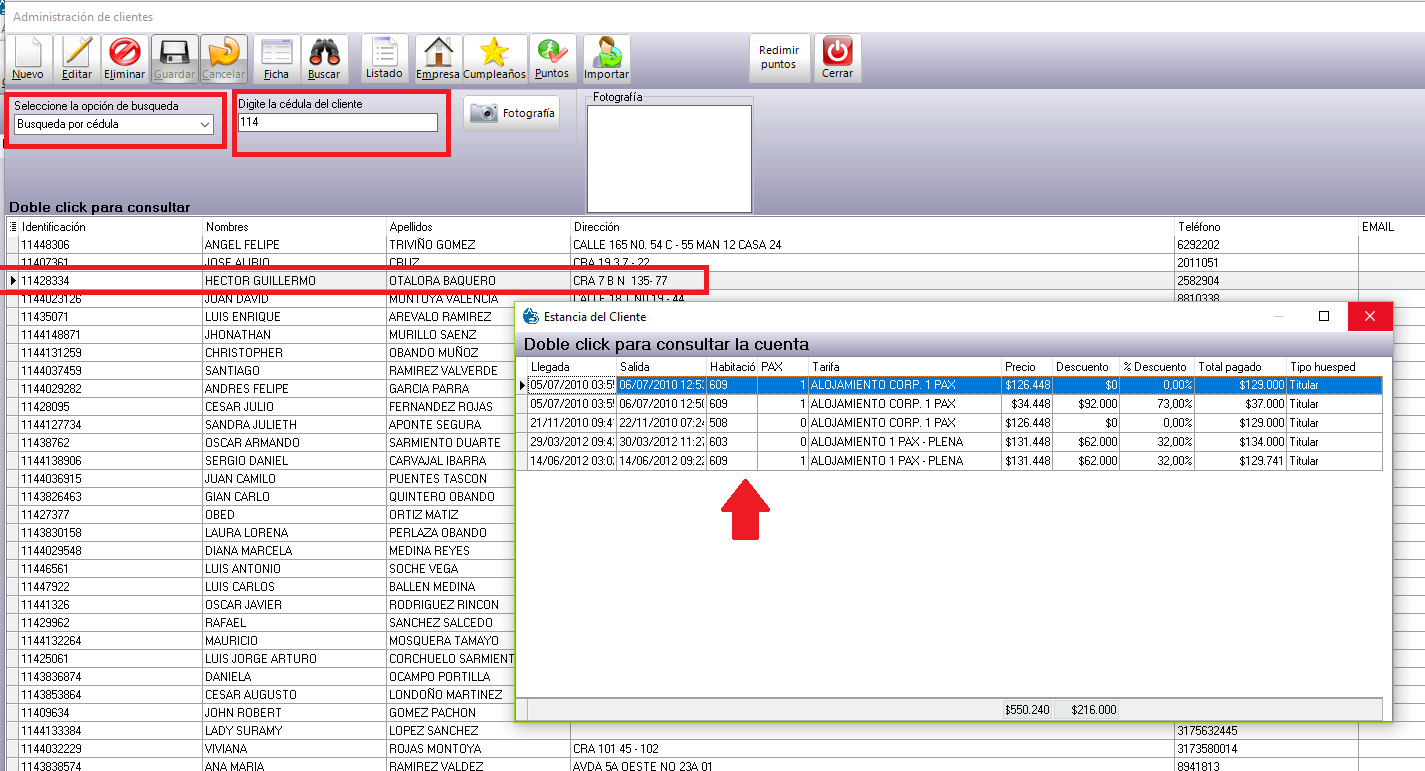Open the Empresa house icon
Image resolution: width=1425 pixels, height=771 pixels.
pos(438,58)
